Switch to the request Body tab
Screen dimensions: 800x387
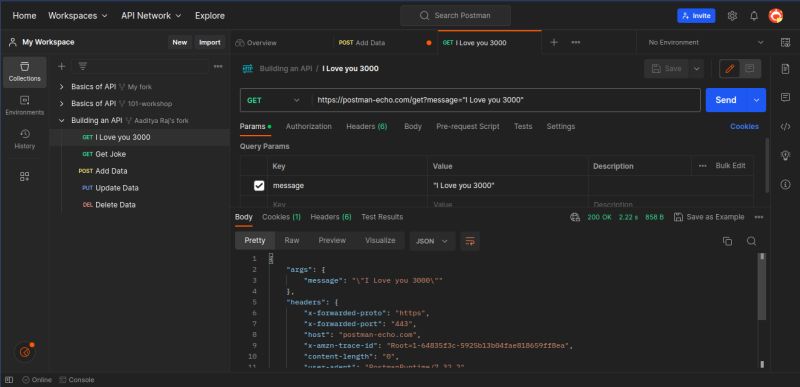pos(413,126)
